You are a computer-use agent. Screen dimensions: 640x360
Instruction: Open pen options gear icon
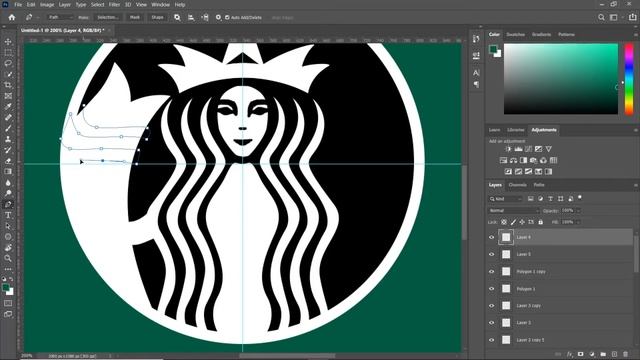coord(218,18)
